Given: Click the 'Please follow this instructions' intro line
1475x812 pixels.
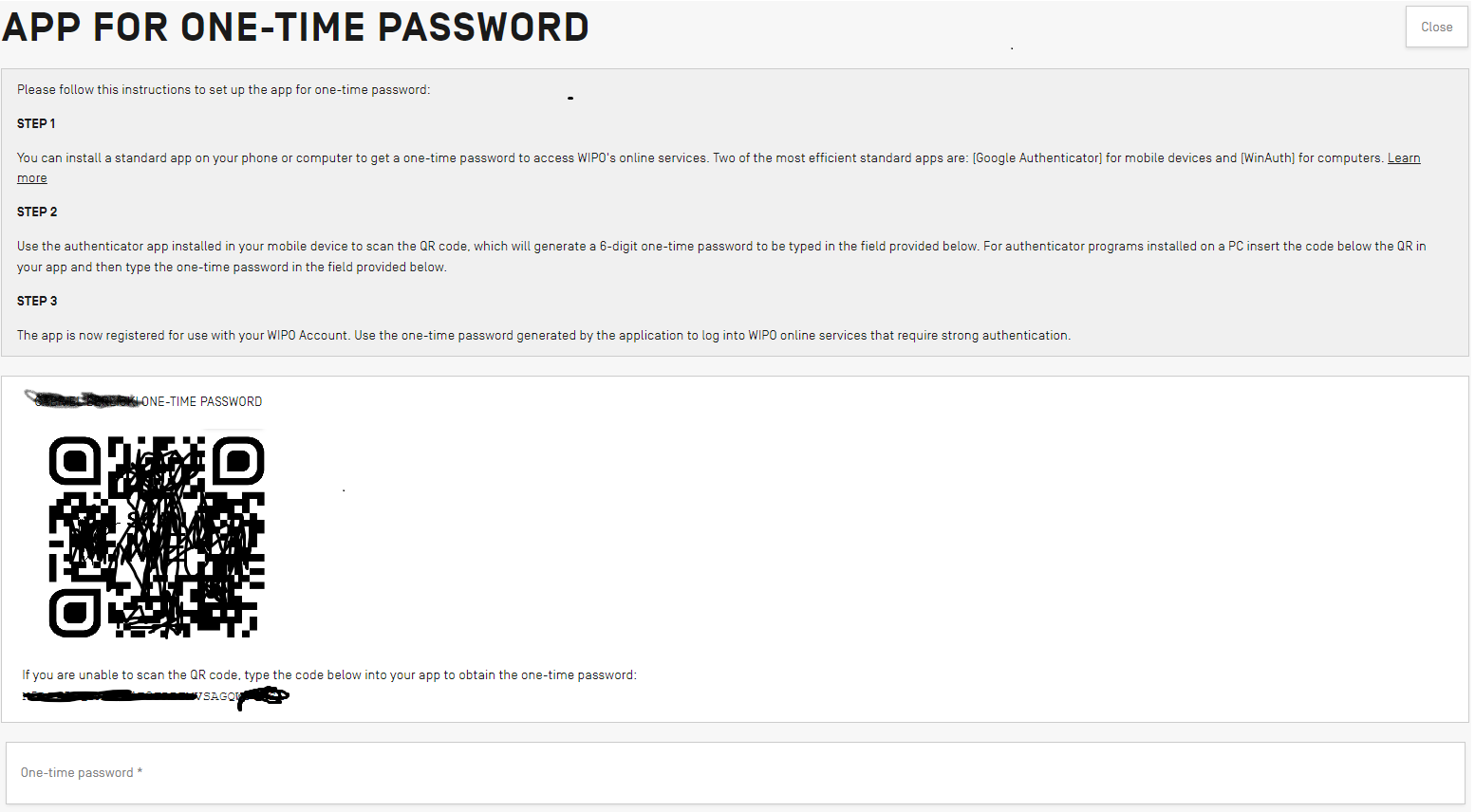Looking at the screenshot, I should pyautogui.click(x=223, y=90).
